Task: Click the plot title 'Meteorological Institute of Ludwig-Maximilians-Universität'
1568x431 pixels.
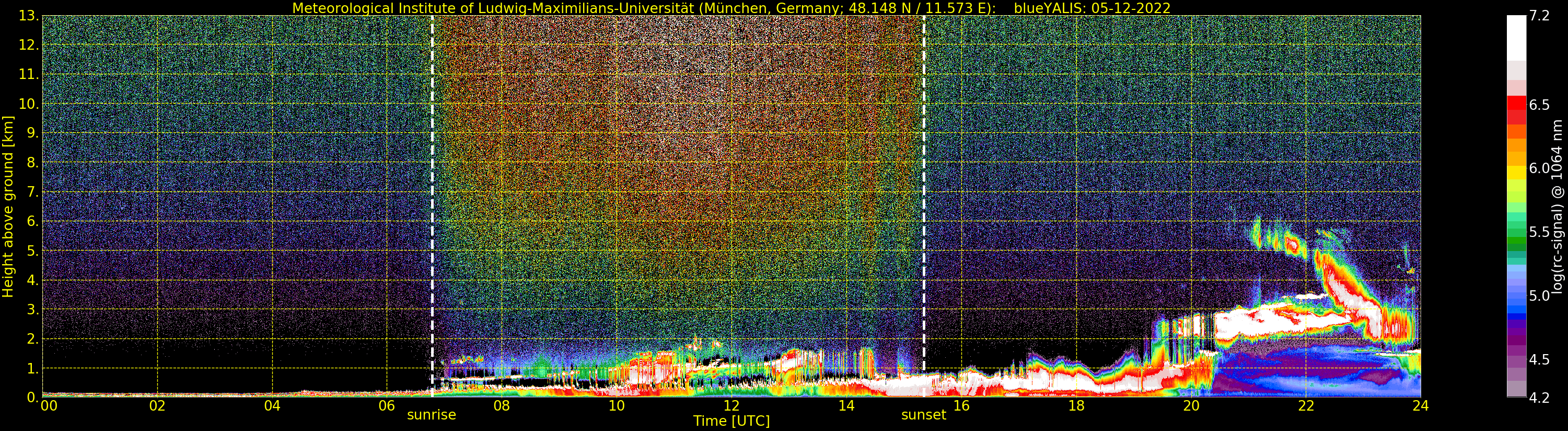Action: [493, 8]
